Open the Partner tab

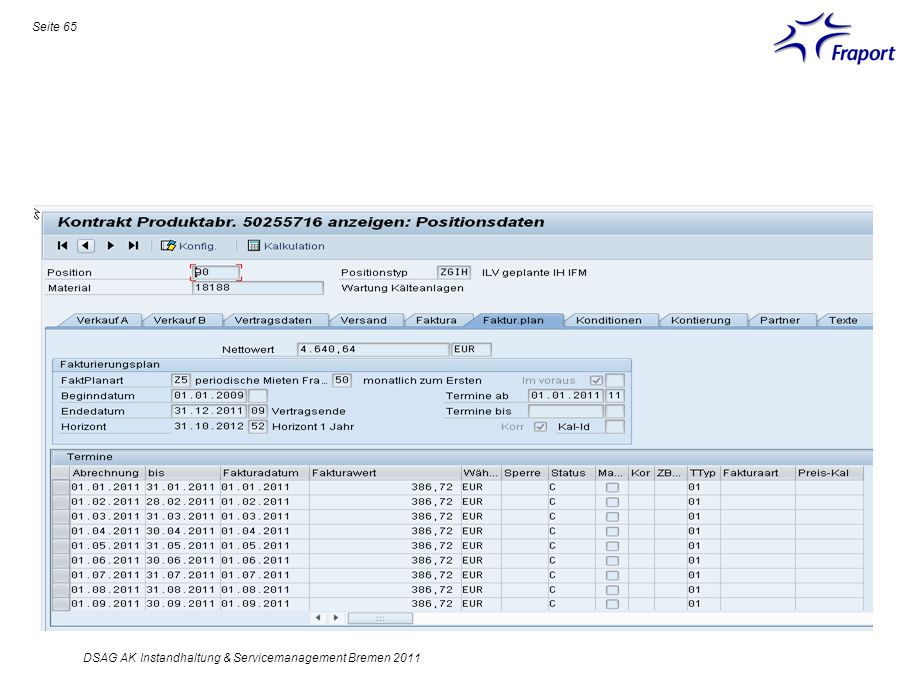click(x=780, y=320)
